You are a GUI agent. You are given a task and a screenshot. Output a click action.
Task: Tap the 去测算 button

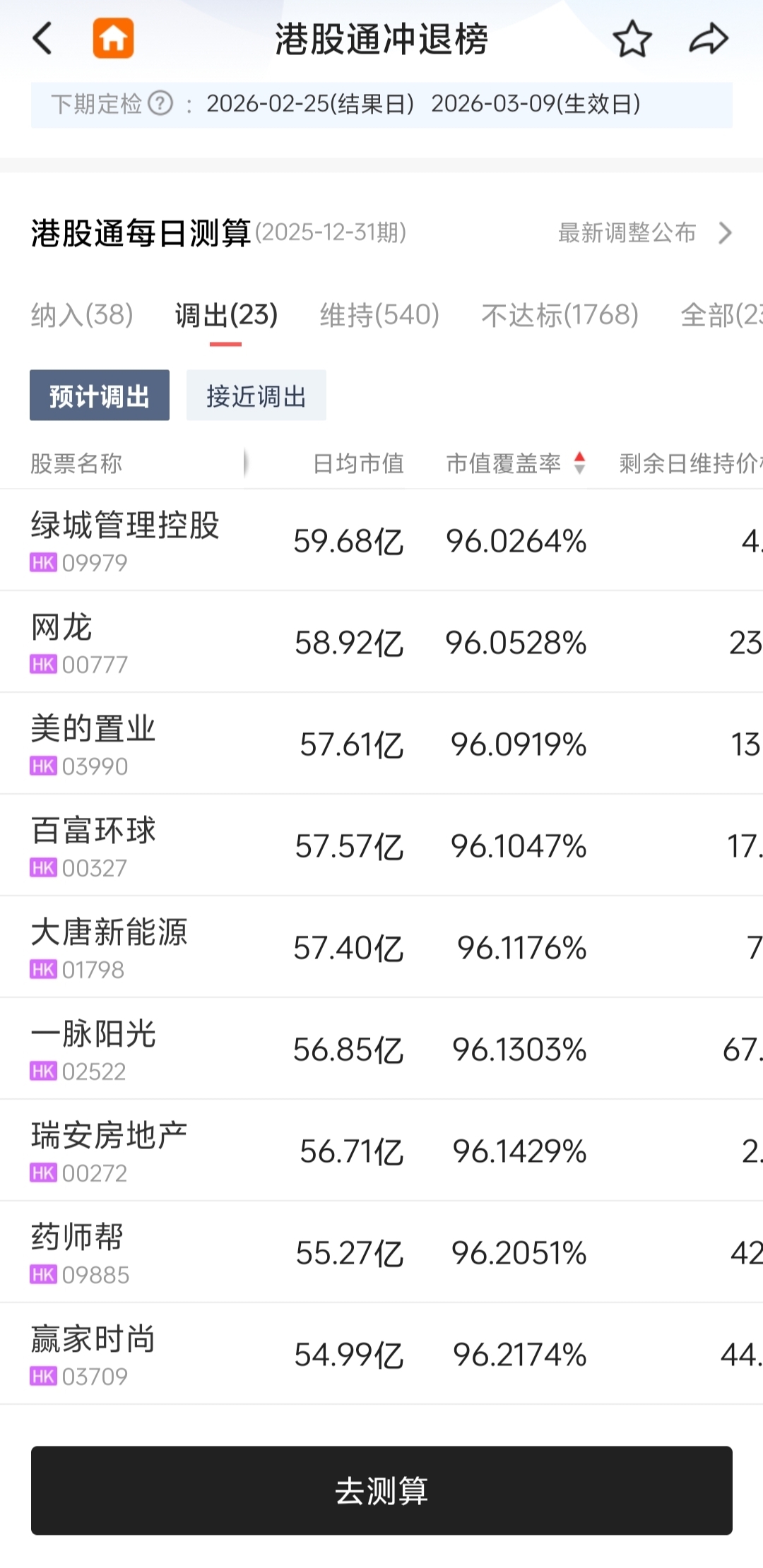click(x=381, y=1490)
